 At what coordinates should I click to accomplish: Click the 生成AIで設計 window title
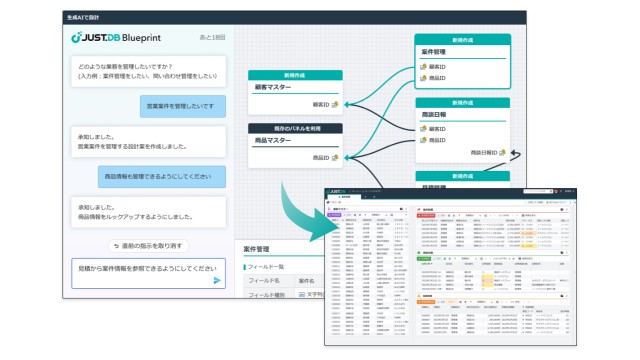click(83, 18)
